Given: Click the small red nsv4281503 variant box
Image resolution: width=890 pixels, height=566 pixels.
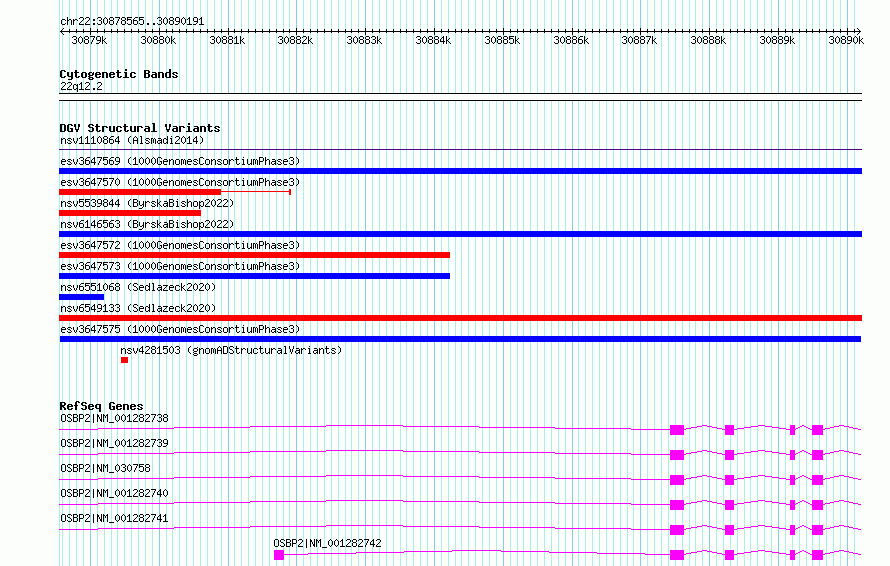Looking at the screenshot, I should (124, 360).
